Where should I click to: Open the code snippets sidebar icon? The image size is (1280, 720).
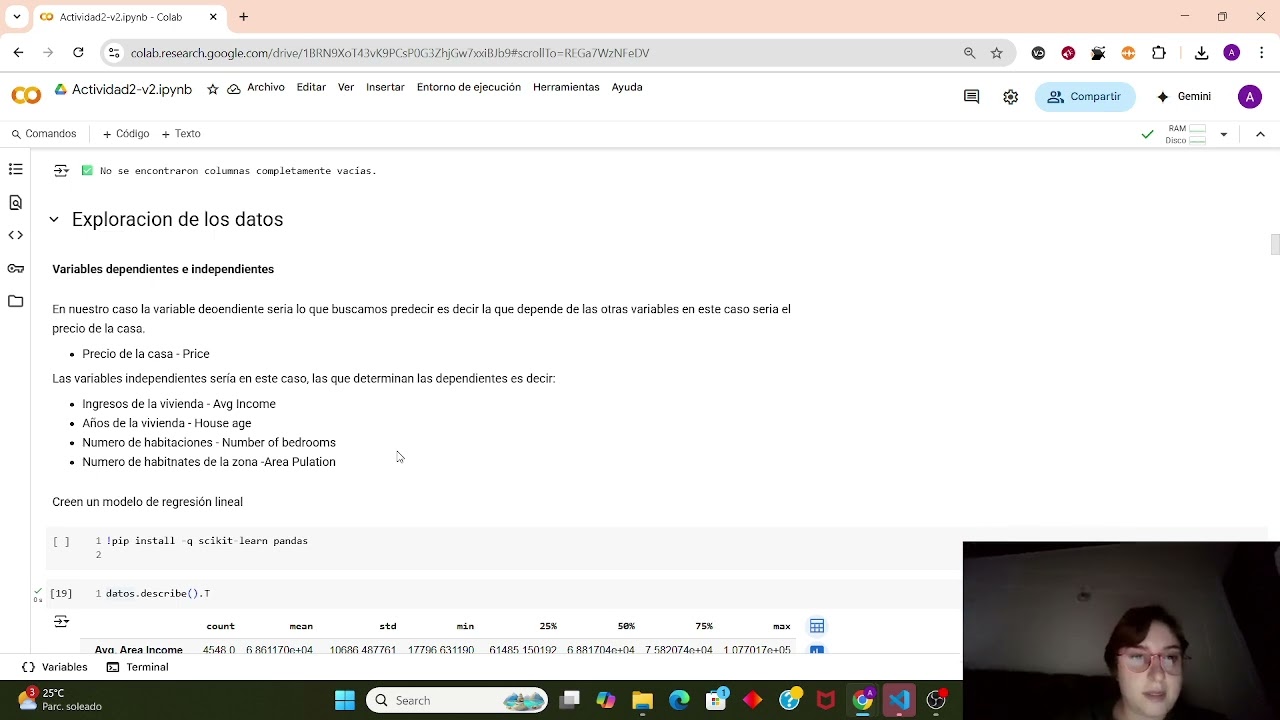click(15, 235)
